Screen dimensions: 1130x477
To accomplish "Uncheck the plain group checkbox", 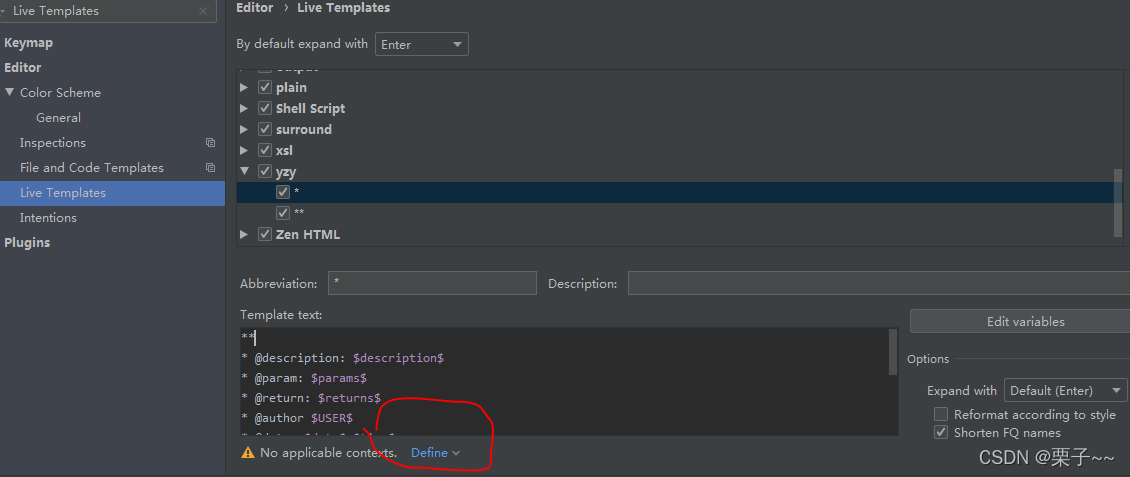I will pos(264,87).
